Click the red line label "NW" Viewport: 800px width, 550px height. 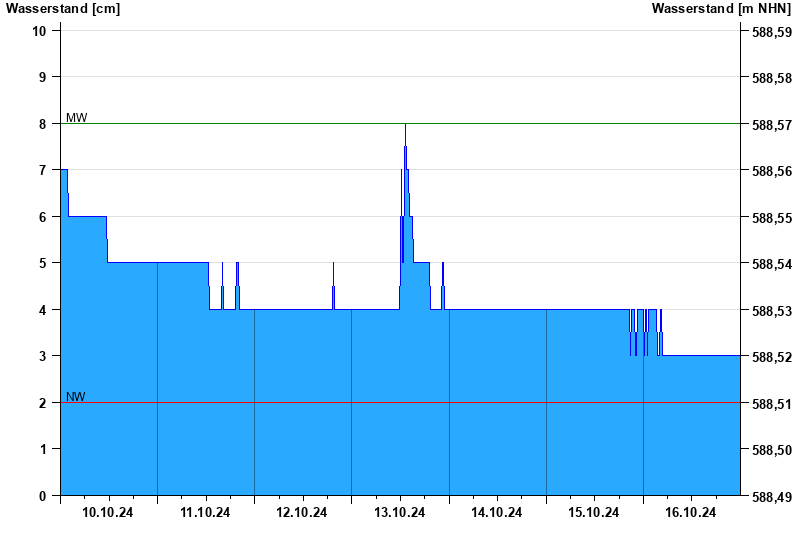[x=76, y=396]
